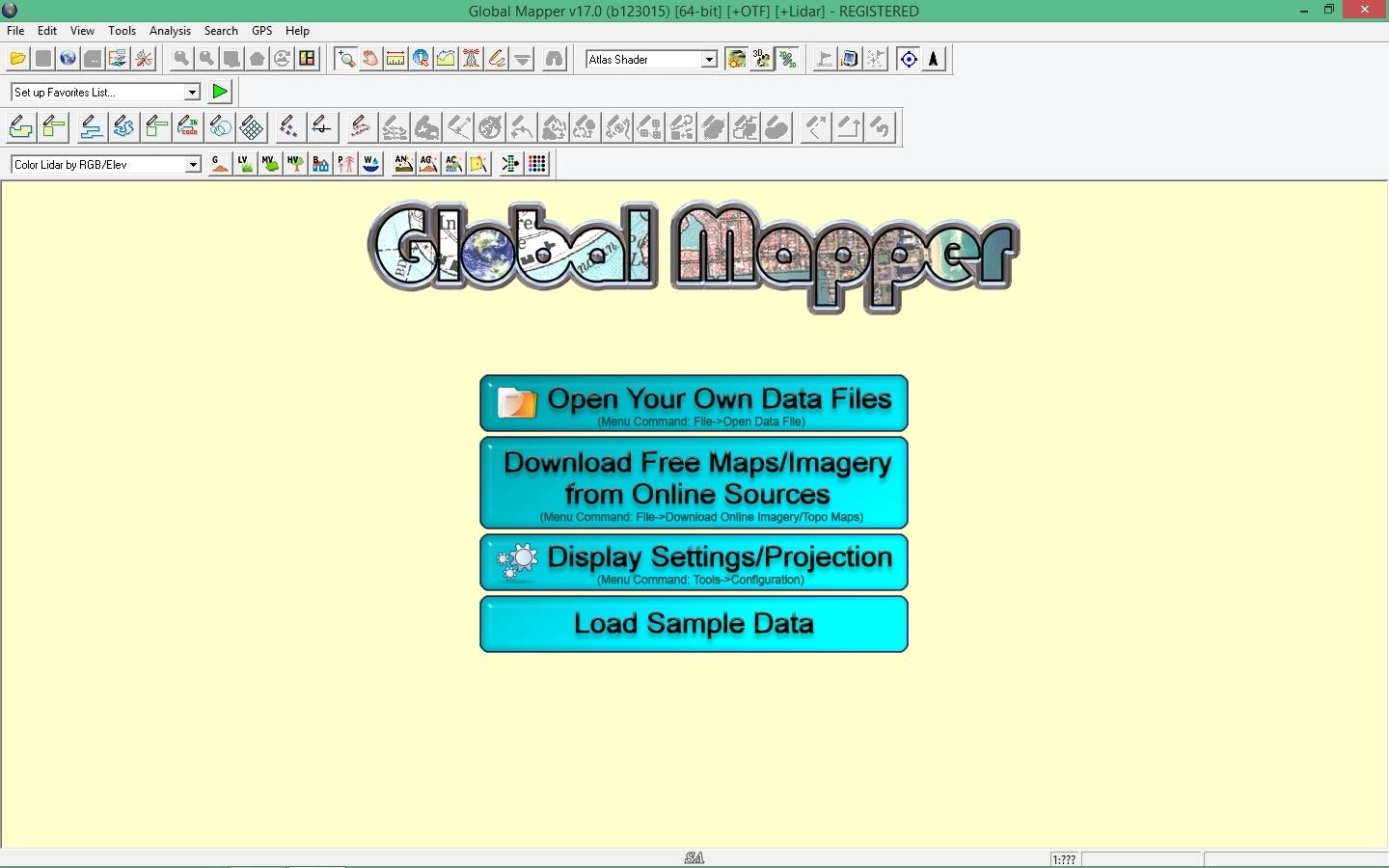Viewport: 1389px width, 868px height.
Task: Run the selected favorite green arrow
Action: coord(220,92)
